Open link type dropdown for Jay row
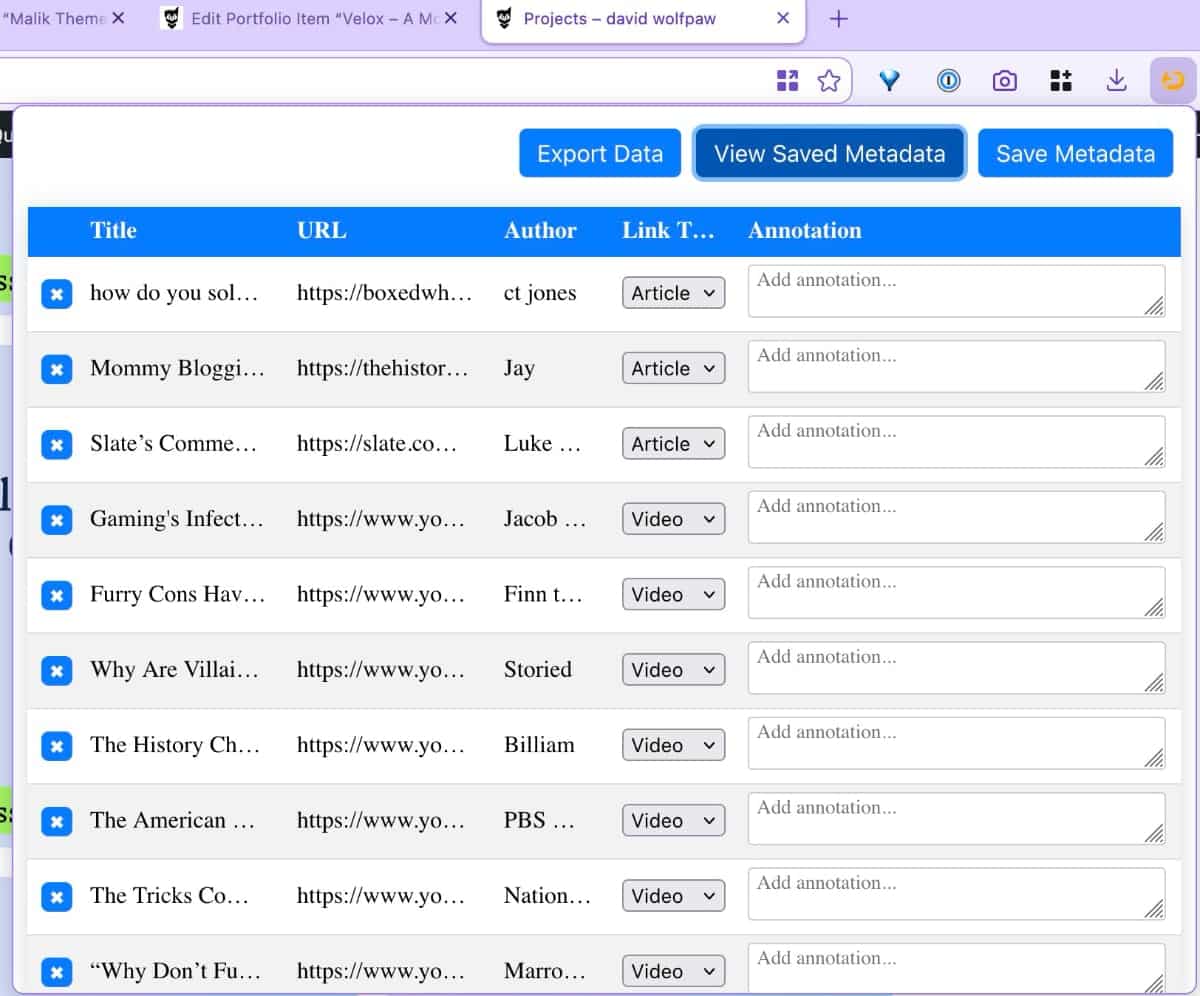The width and height of the screenshot is (1200, 996). [x=673, y=368]
